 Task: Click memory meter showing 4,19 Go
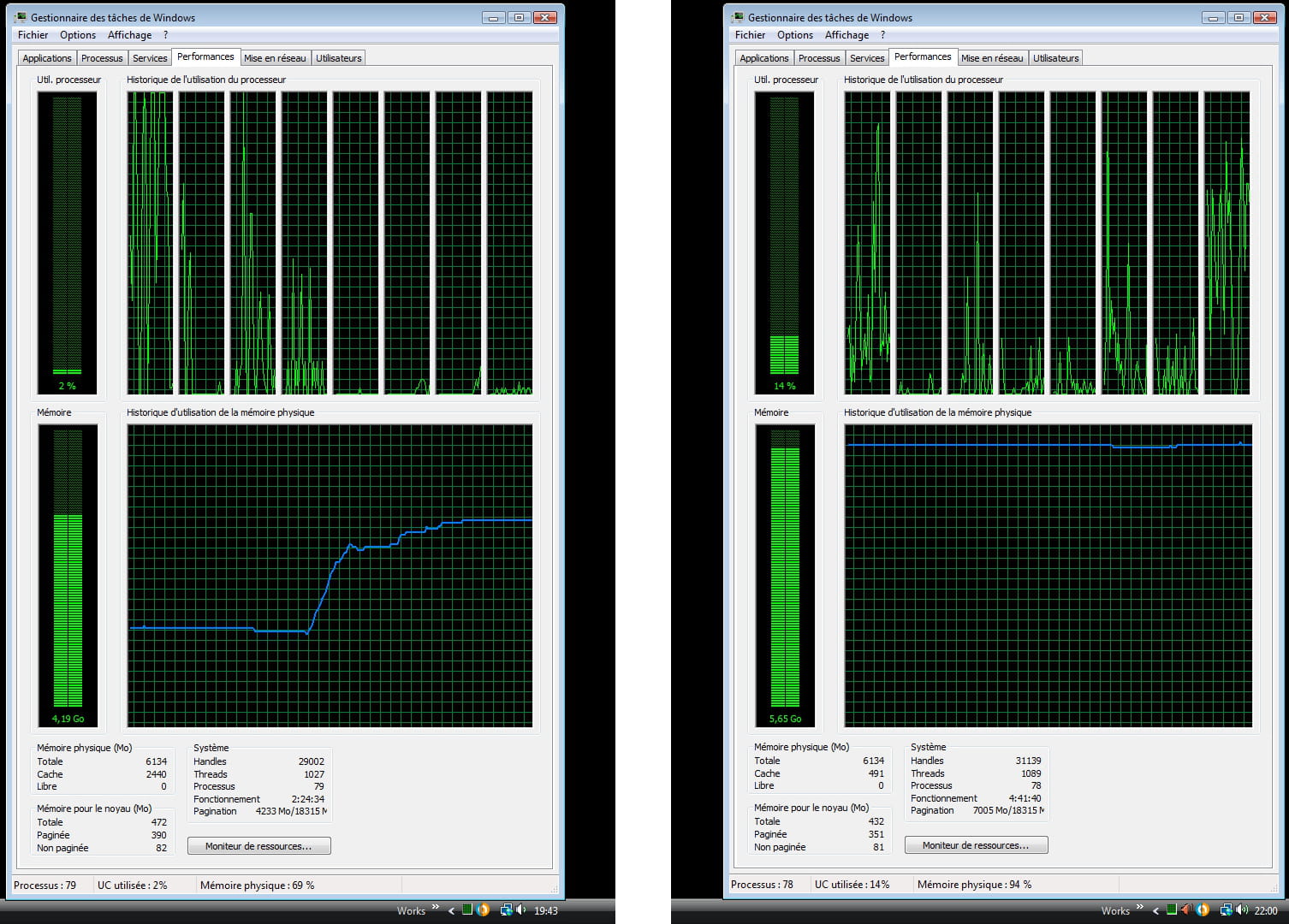(x=68, y=576)
